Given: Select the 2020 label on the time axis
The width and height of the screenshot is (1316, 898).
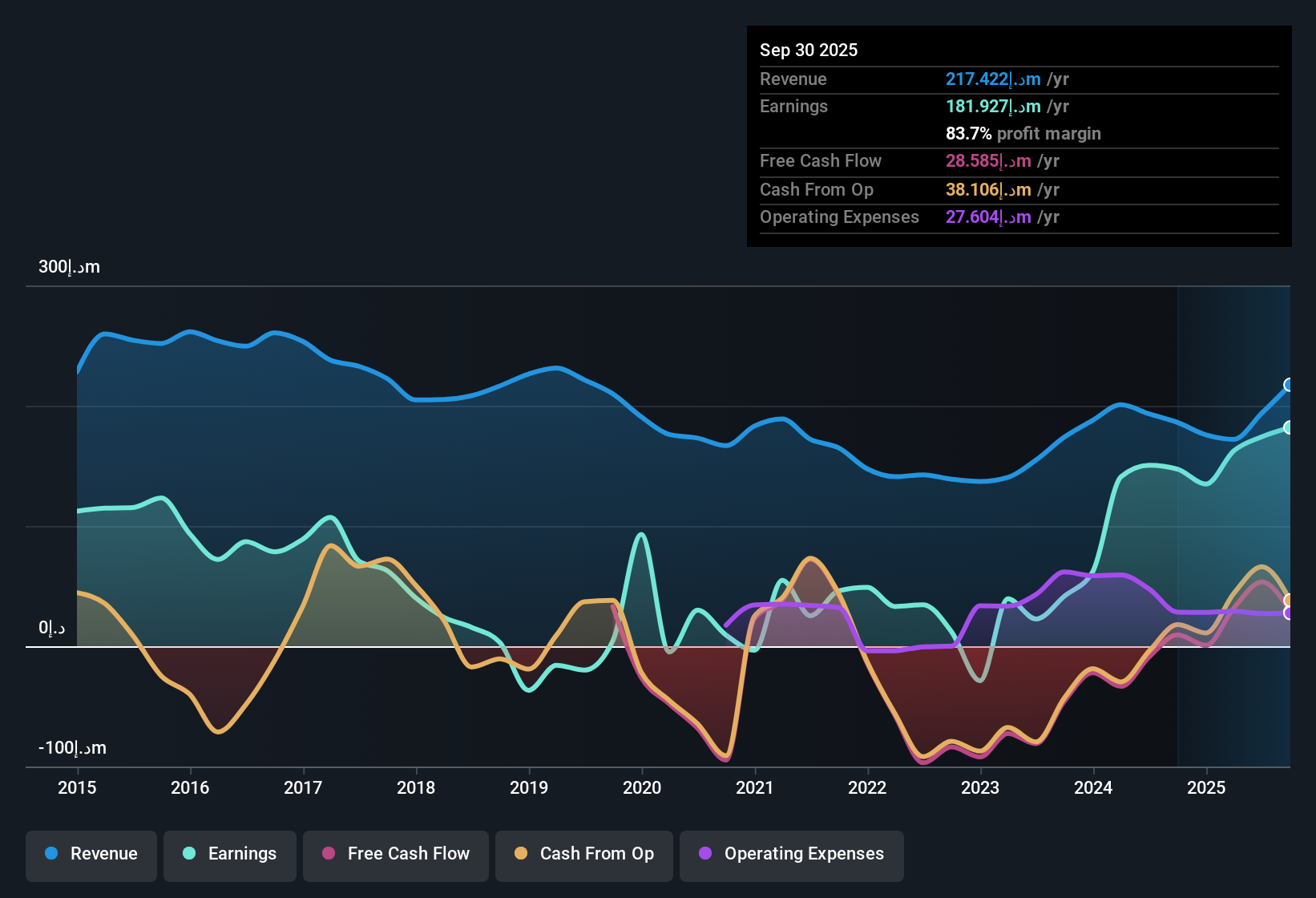Looking at the screenshot, I should (x=643, y=788).
